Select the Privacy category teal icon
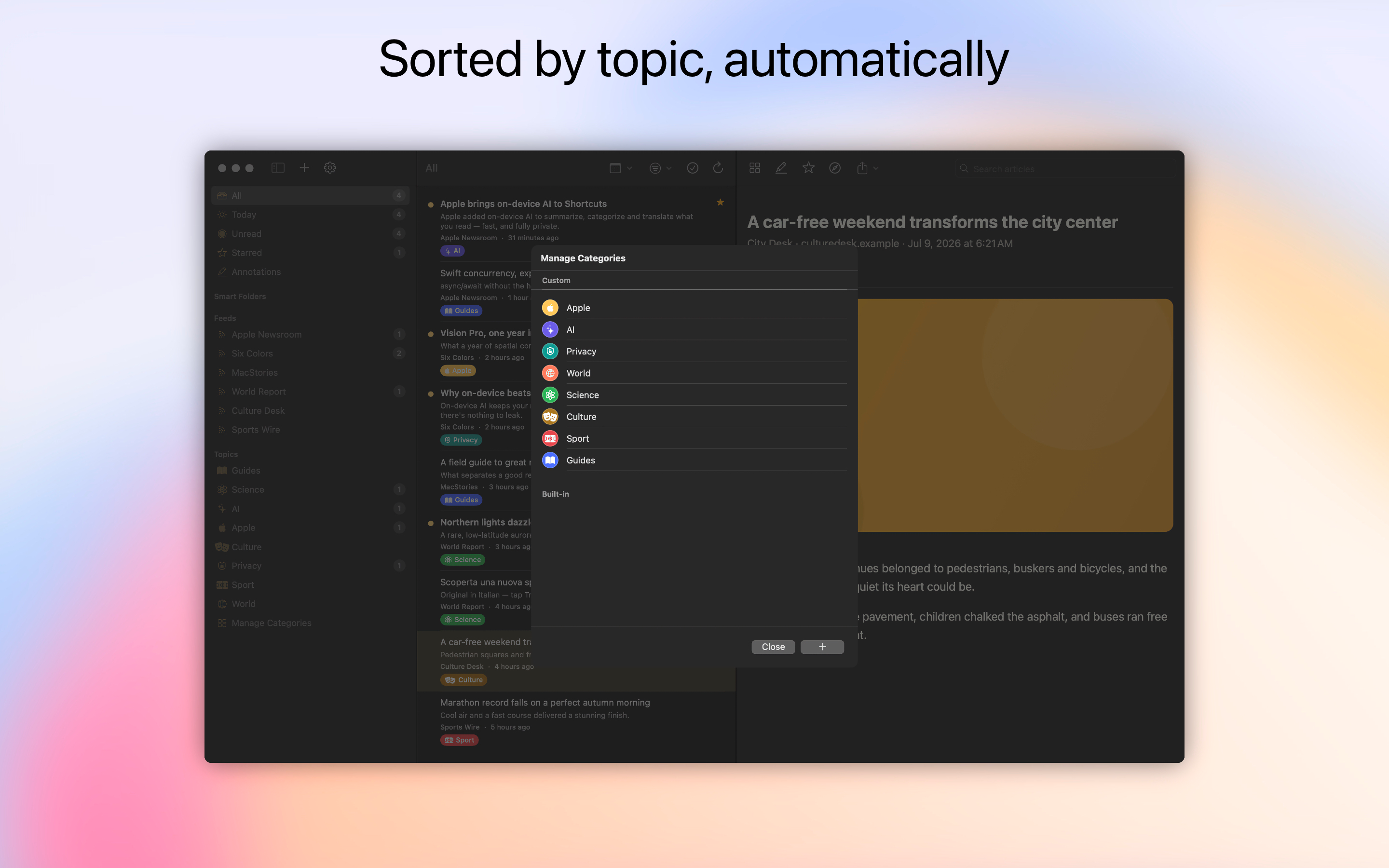Image resolution: width=1389 pixels, height=868 pixels. (550, 352)
